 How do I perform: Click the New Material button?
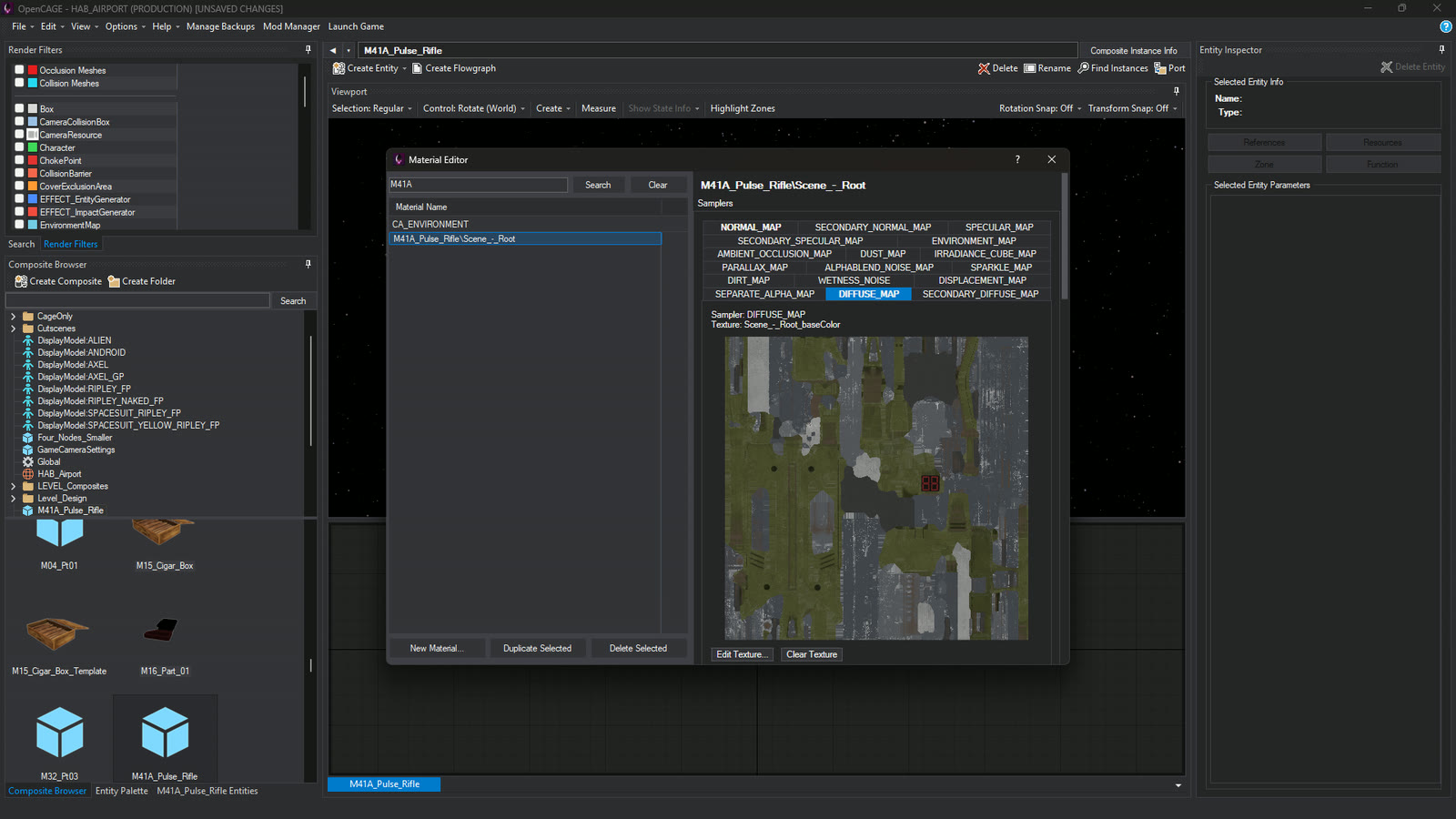click(x=437, y=649)
